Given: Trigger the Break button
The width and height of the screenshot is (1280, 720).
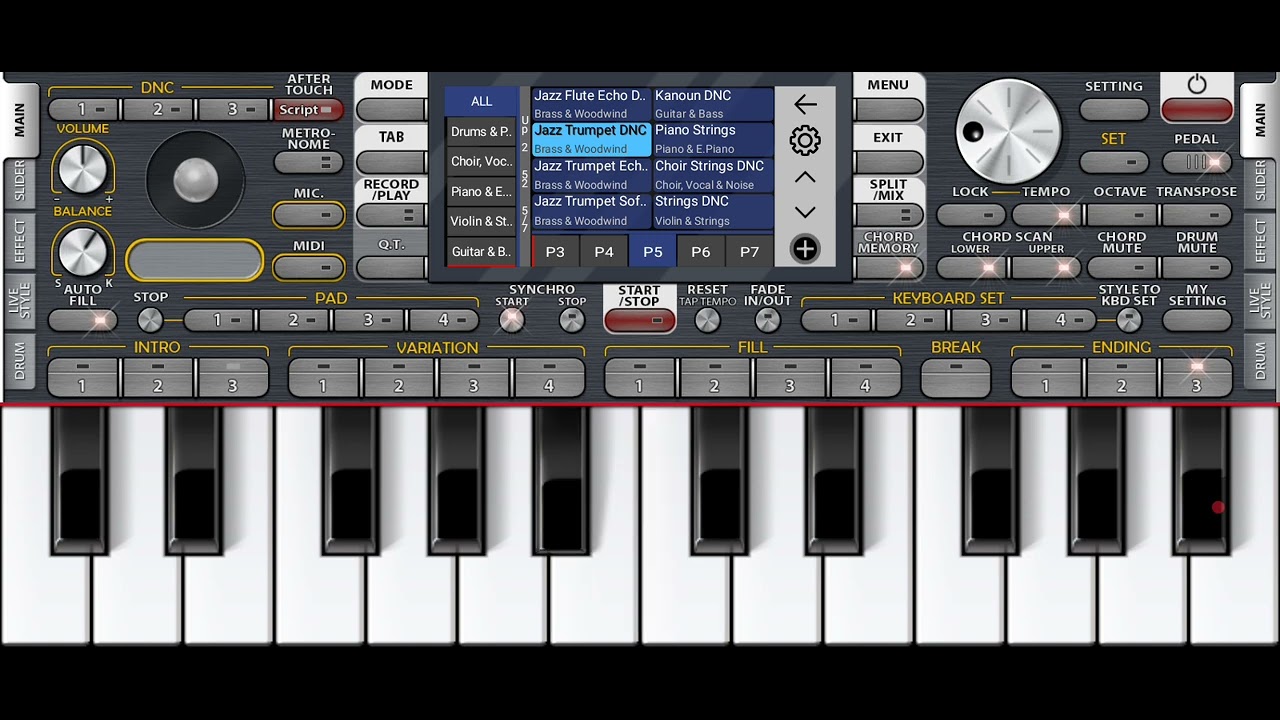Looking at the screenshot, I should tap(956, 378).
